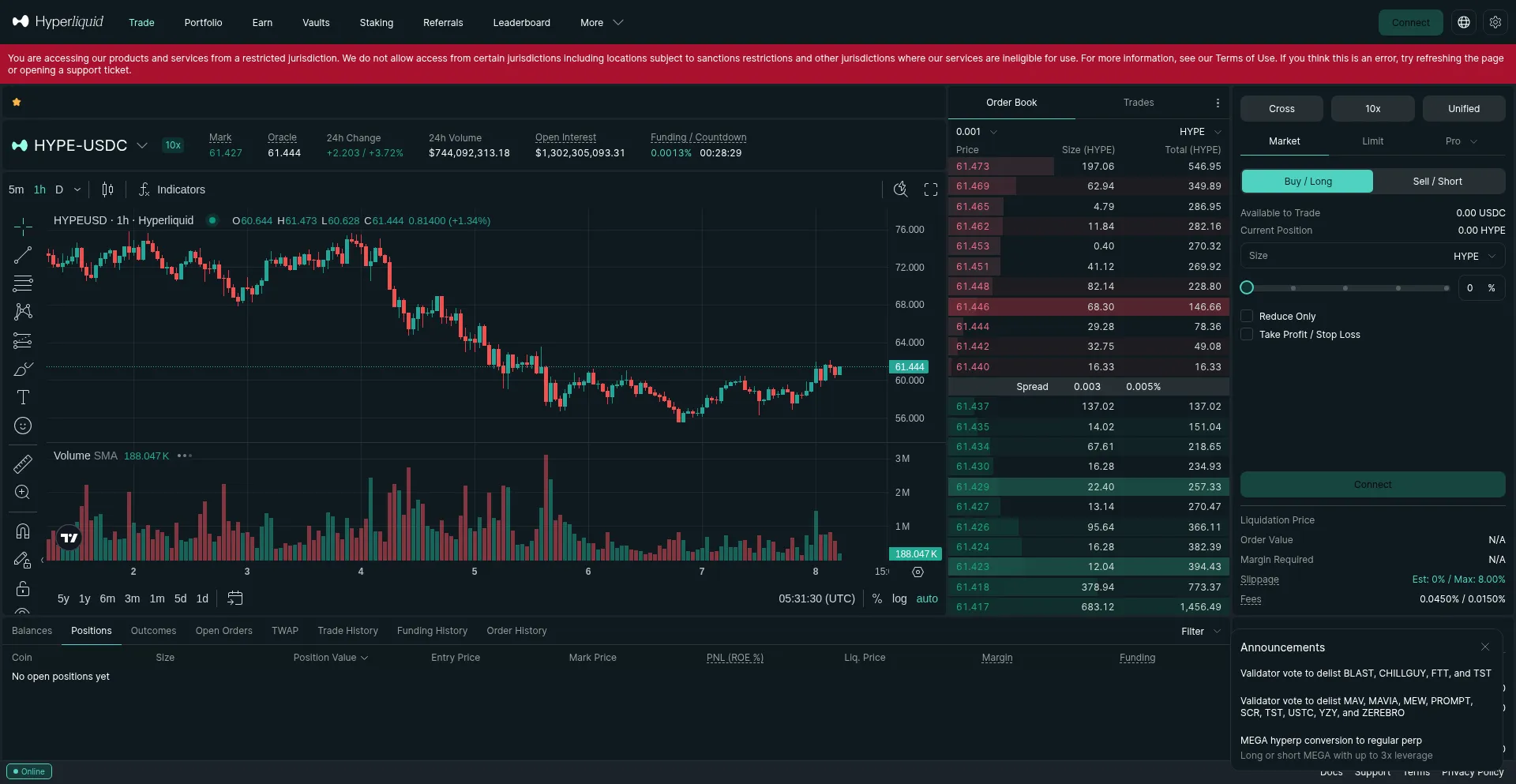Open the HYPE-USDC pair selector
The height and width of the screenshot is (784, 1516).
[80, 145]
